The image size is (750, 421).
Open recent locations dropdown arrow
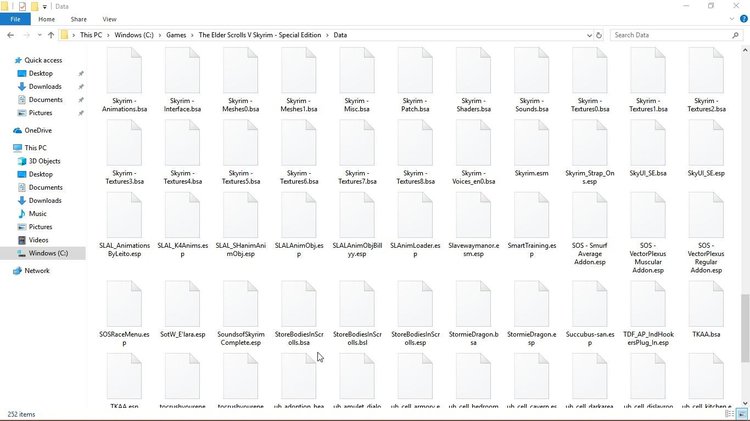(39, 35)
